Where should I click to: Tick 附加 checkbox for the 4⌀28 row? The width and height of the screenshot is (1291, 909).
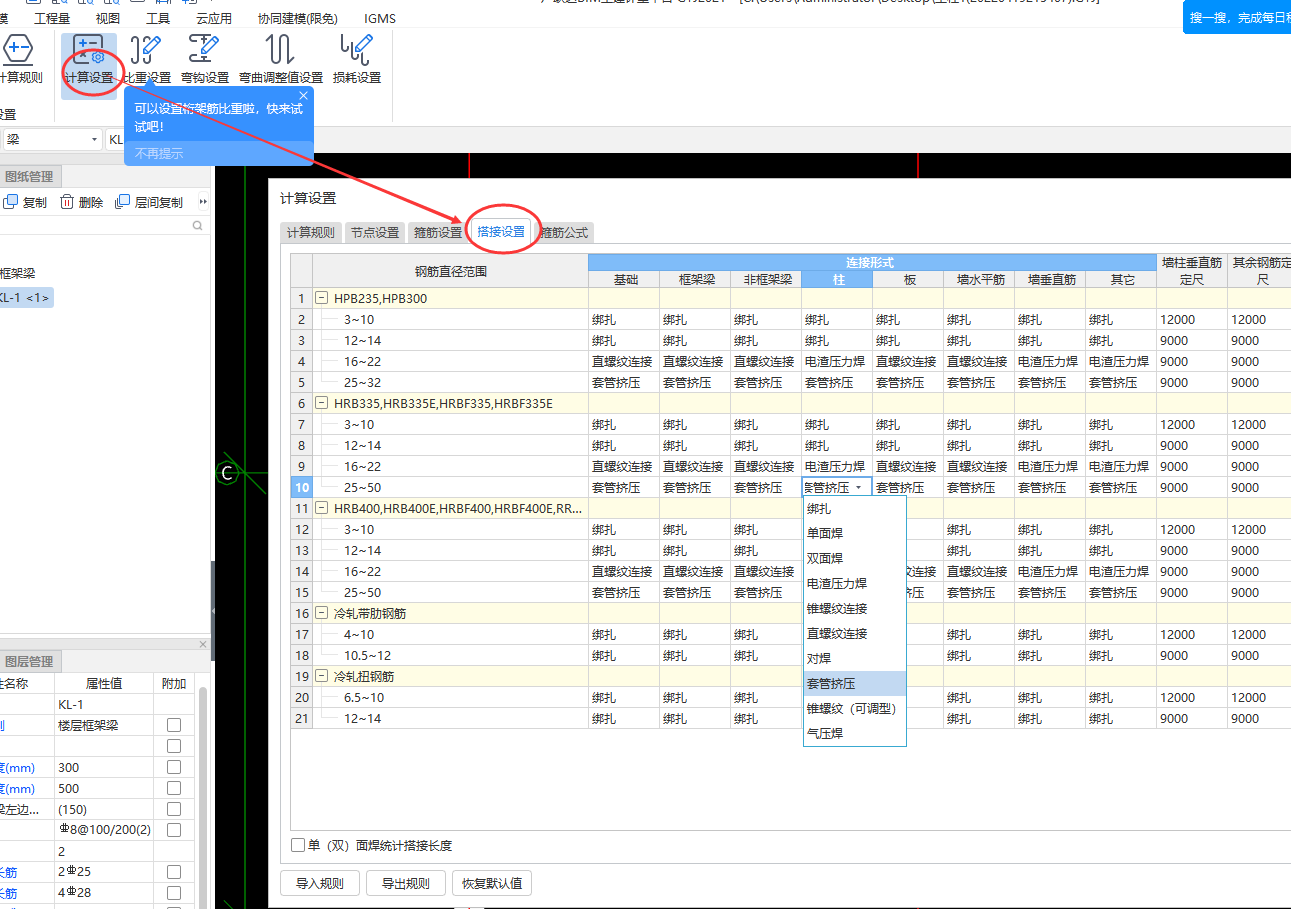coord(174,893)
